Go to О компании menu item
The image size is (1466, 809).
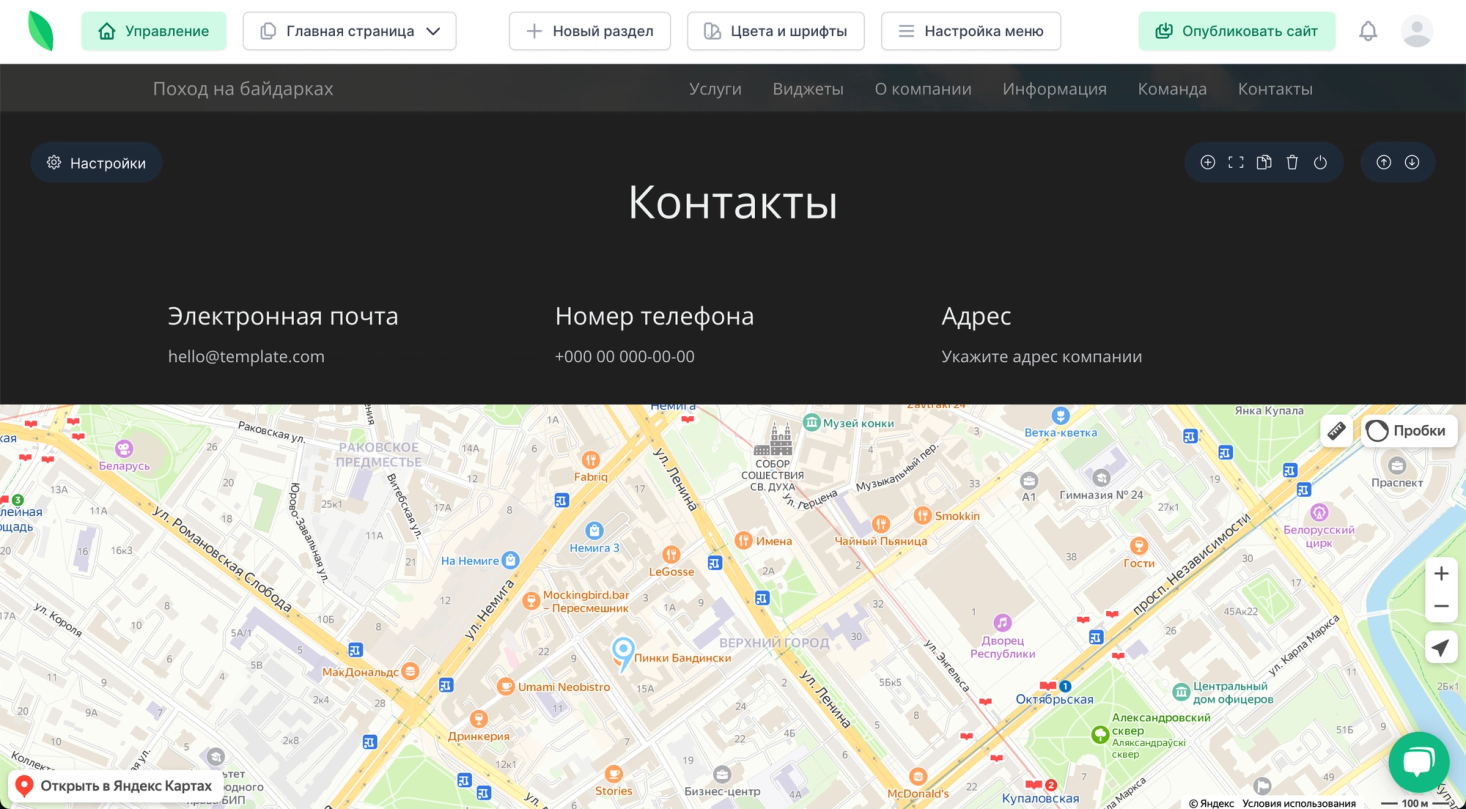(x=923, y=89)
